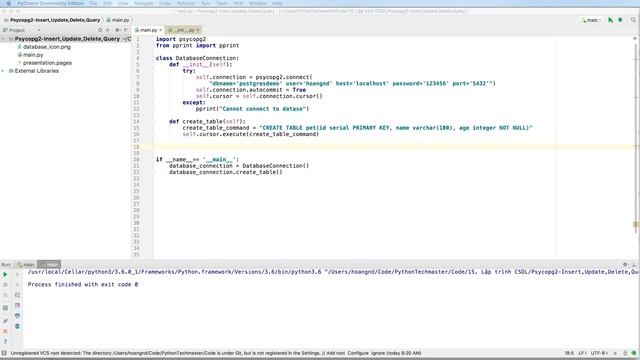Toggle scroll to end of console
640x360 pixels.
tap(17, 305)
